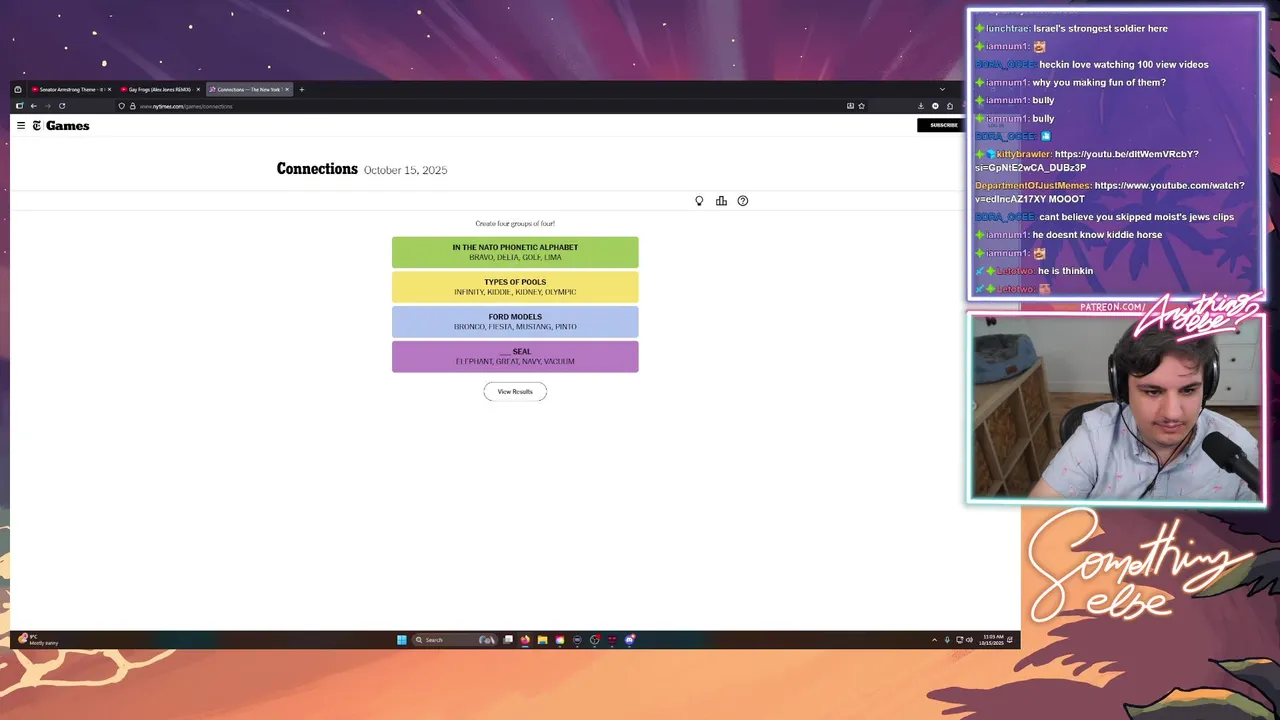Open the stats bar chart icon
The width and height of the screenshot is (1280, 720).
(x=721, y=201)
